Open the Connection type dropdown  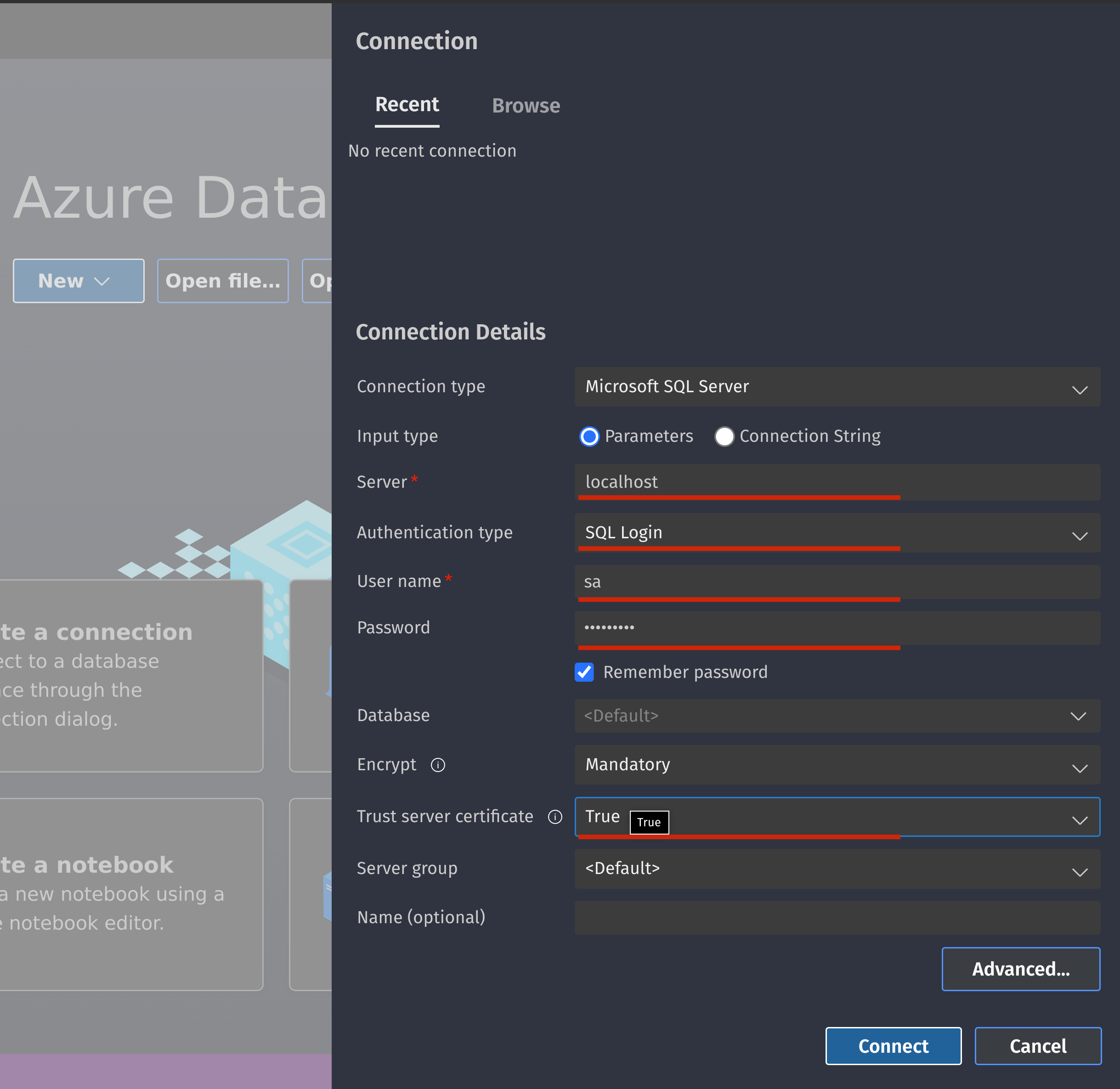click(x=837, y=387)
